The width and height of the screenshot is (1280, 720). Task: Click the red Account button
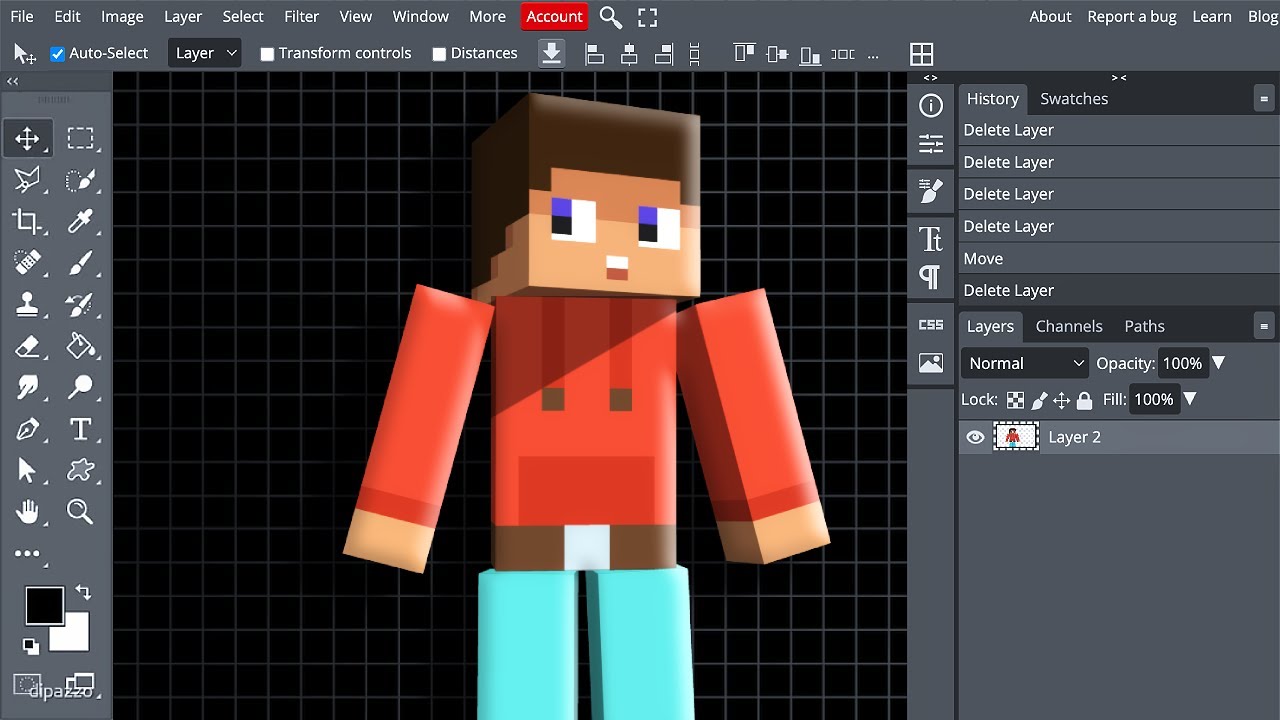click(x=554, y=17)
